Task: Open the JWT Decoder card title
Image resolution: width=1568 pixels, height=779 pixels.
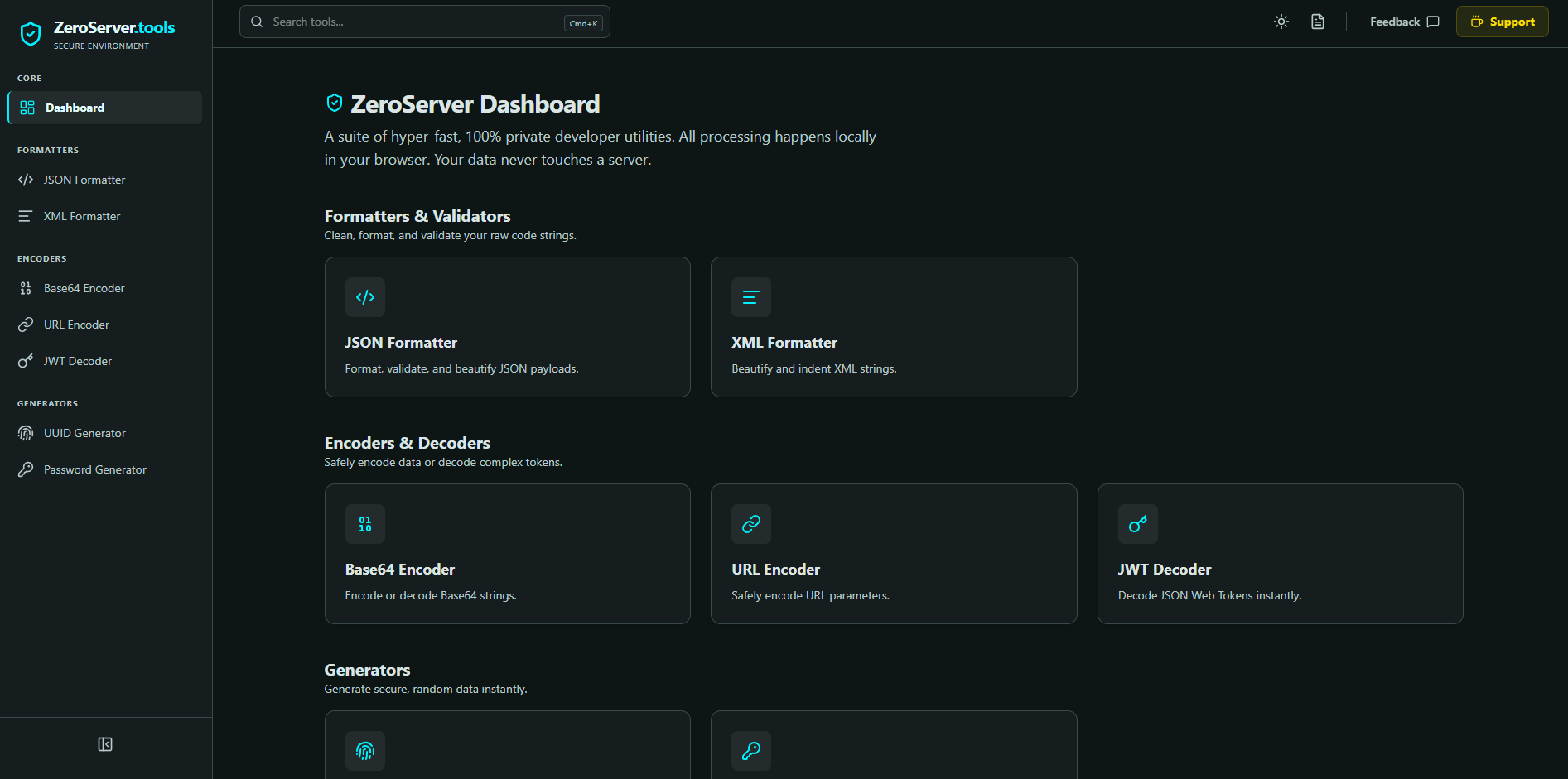Action: click(x=1165, y=570)
